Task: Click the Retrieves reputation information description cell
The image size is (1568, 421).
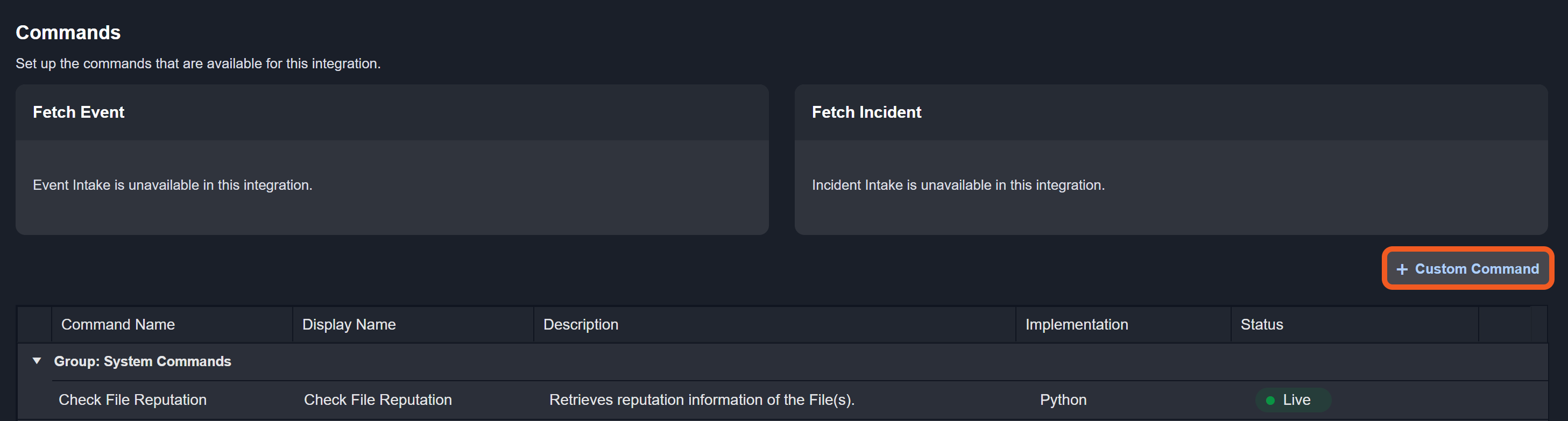Action: pos(702,399)
